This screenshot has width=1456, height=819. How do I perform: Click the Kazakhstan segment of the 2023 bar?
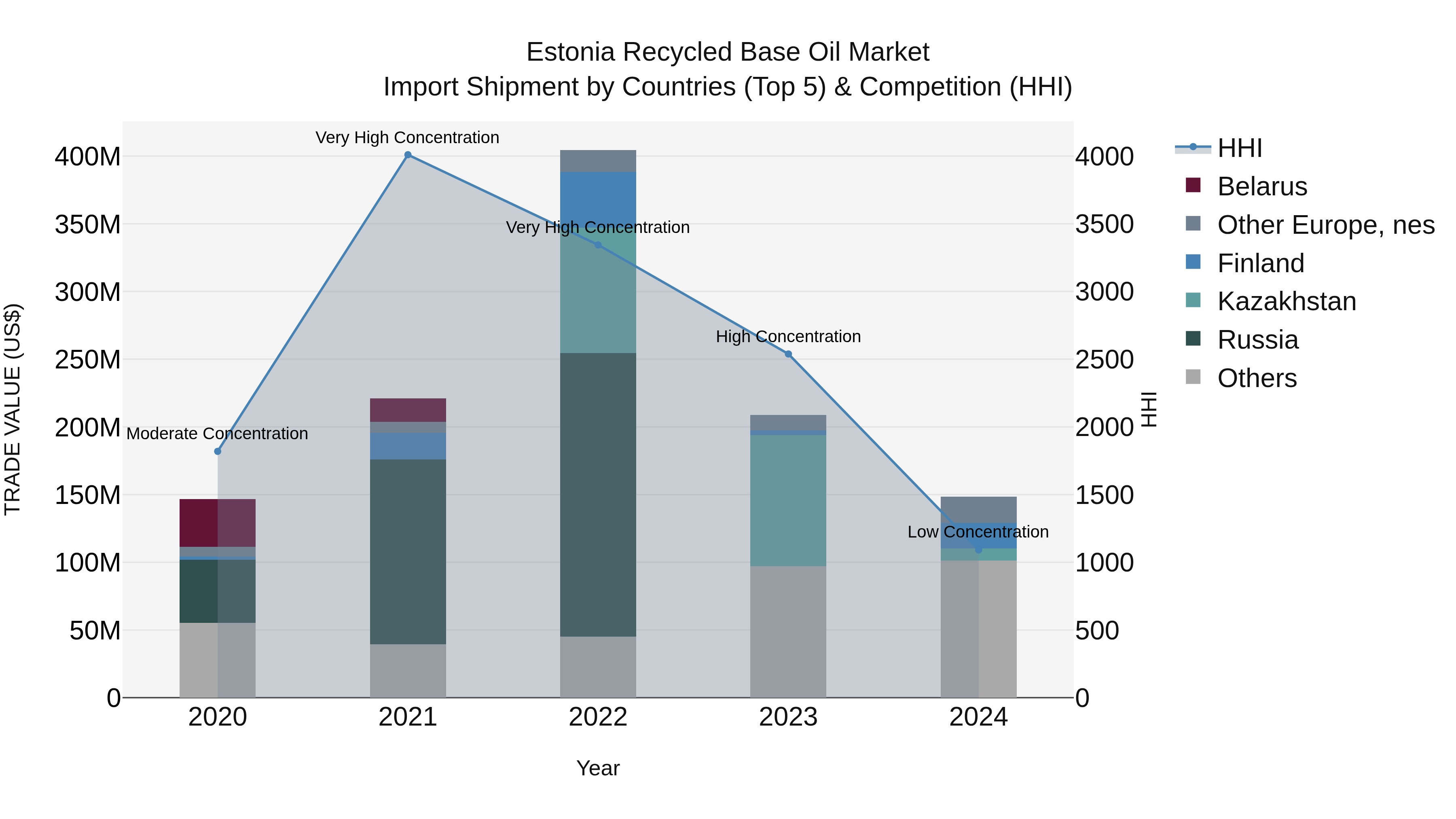(789, 501)
